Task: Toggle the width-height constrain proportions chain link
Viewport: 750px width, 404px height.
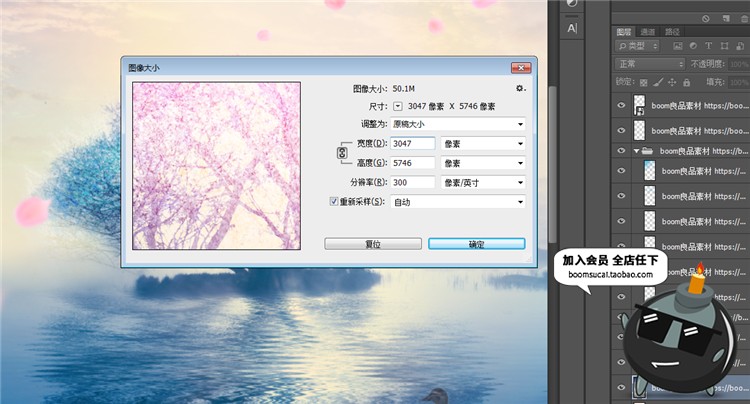Action: click(x=342, y=153)
